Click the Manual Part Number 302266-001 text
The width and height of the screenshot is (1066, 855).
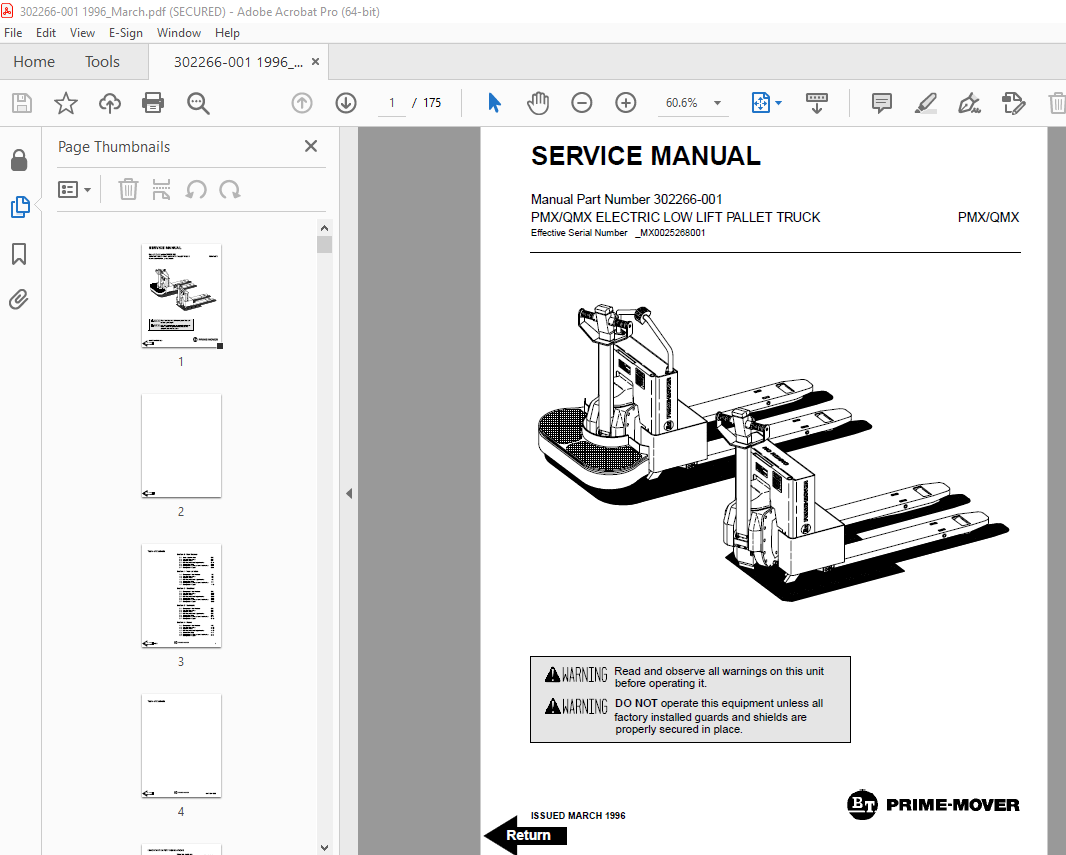click(626, 199)
